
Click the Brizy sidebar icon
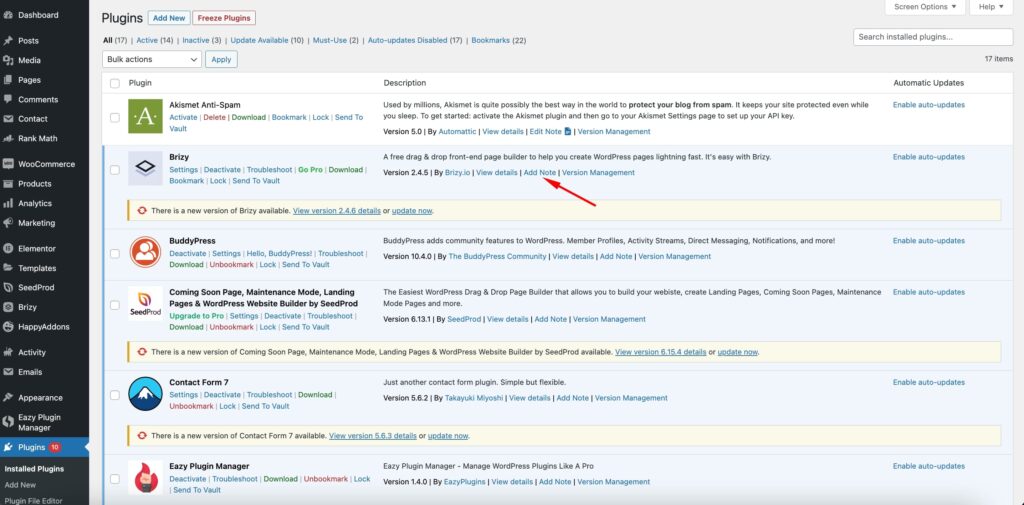(8, 307)
